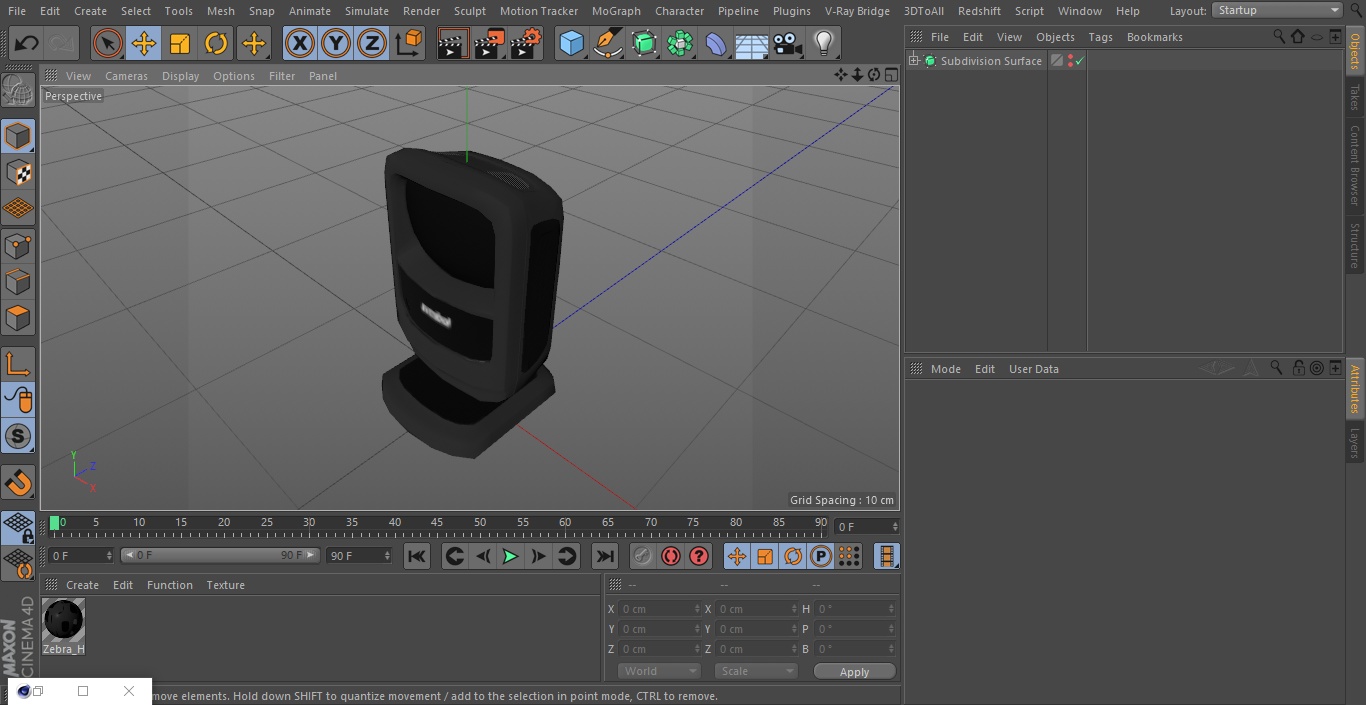Select Subdivision Surface object name

pyautogui.click(x=990, y=61)
